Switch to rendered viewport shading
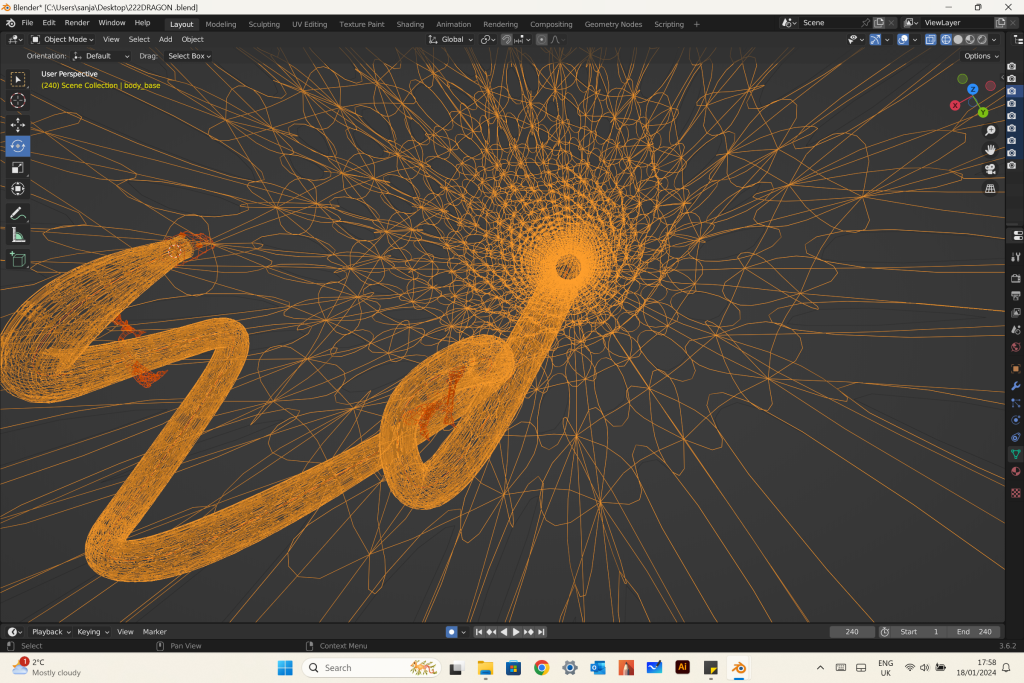This screenshot has width=1024, height=683. pos(982,40)
